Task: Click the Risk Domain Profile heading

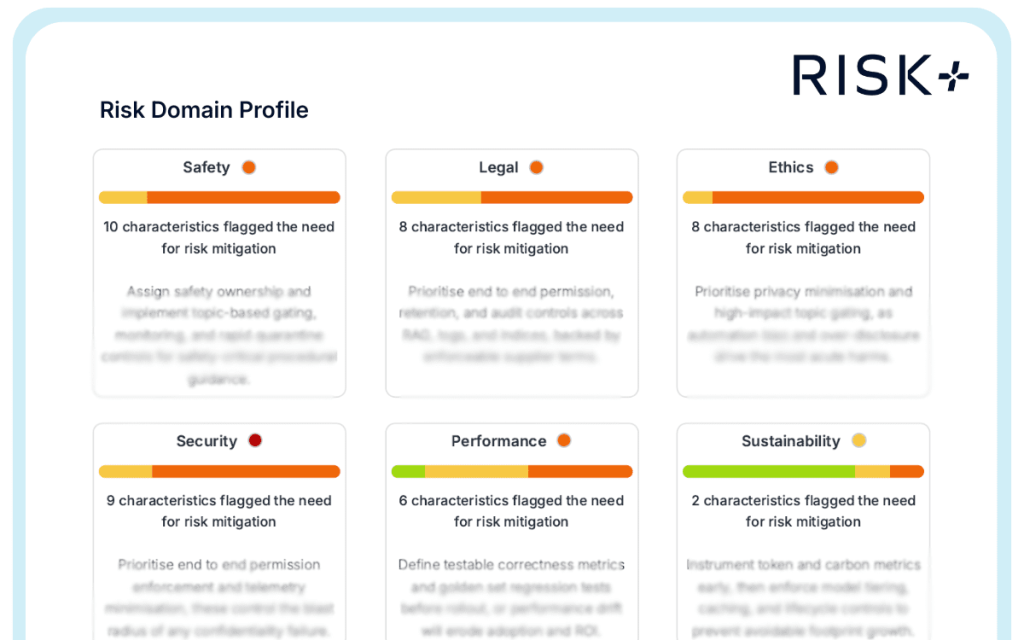Action: click(x=204, y=110)
